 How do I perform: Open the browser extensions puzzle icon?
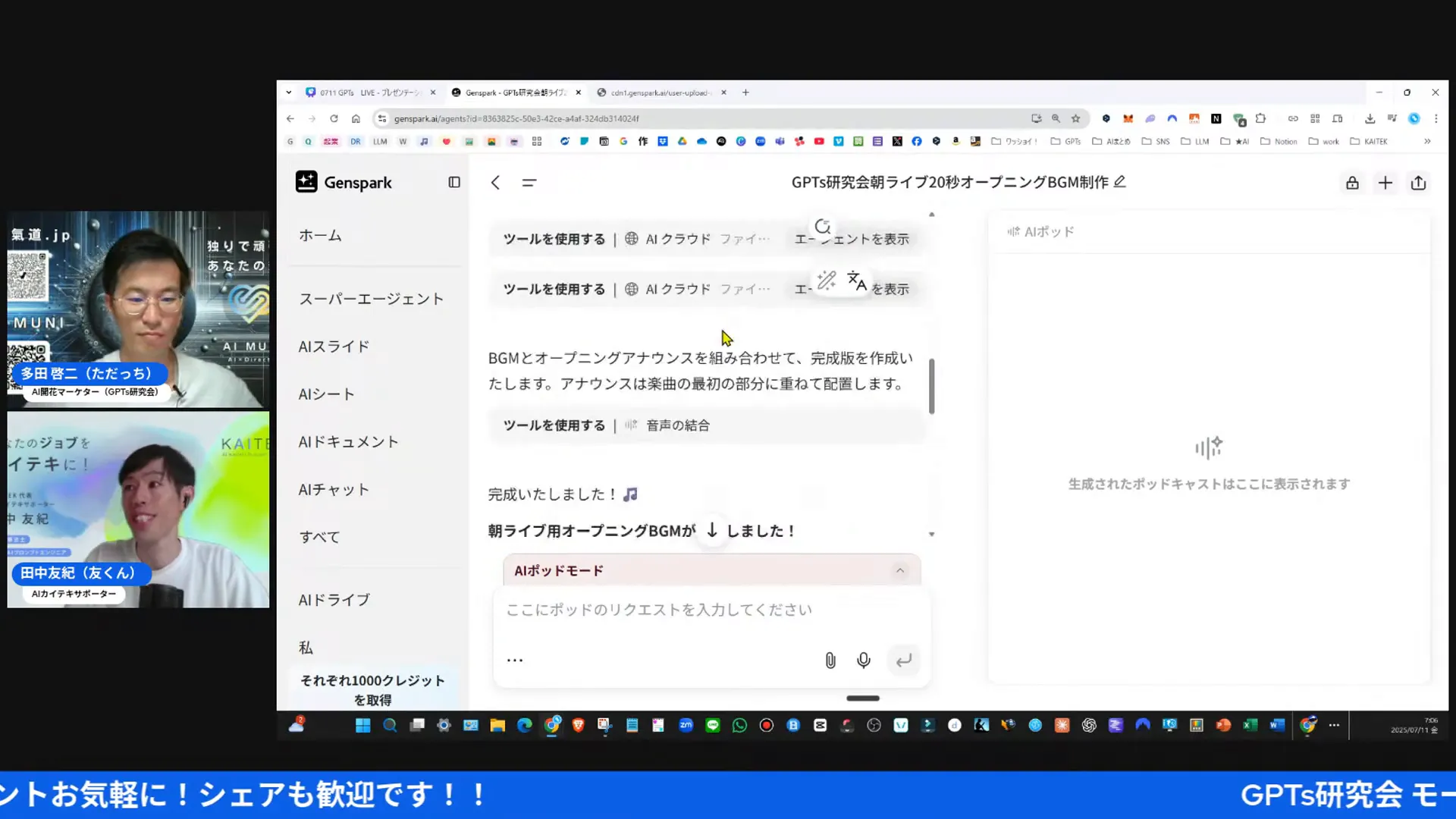coord(1261,119)
